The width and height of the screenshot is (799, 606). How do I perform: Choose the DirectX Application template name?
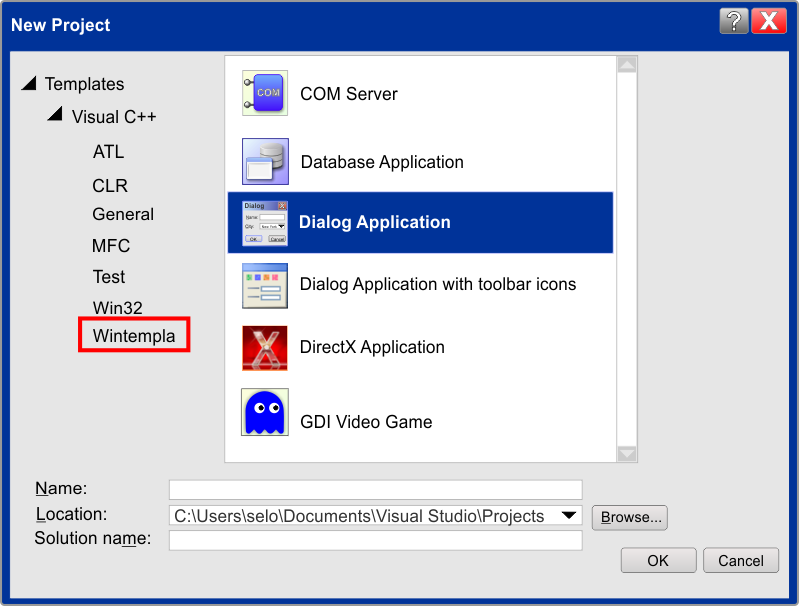[372, 347]
